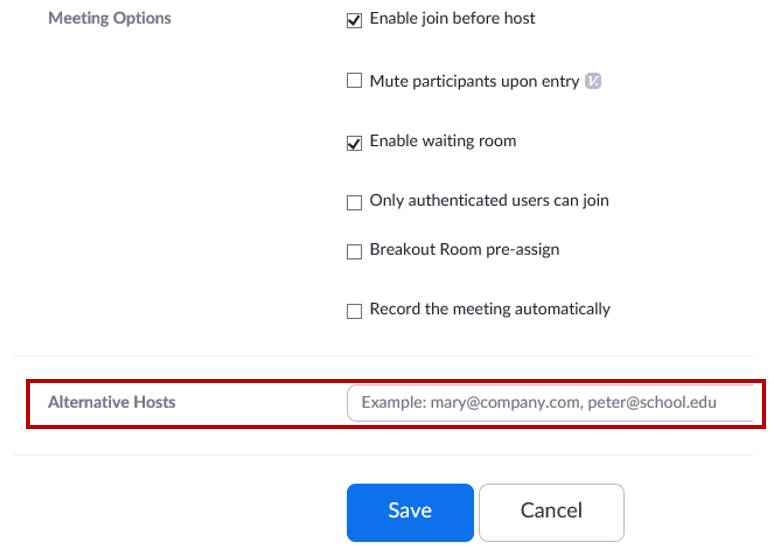Click the 'Record the meeting automatically' label text
The image size is (774, 547).
click(x=490, y=309)
